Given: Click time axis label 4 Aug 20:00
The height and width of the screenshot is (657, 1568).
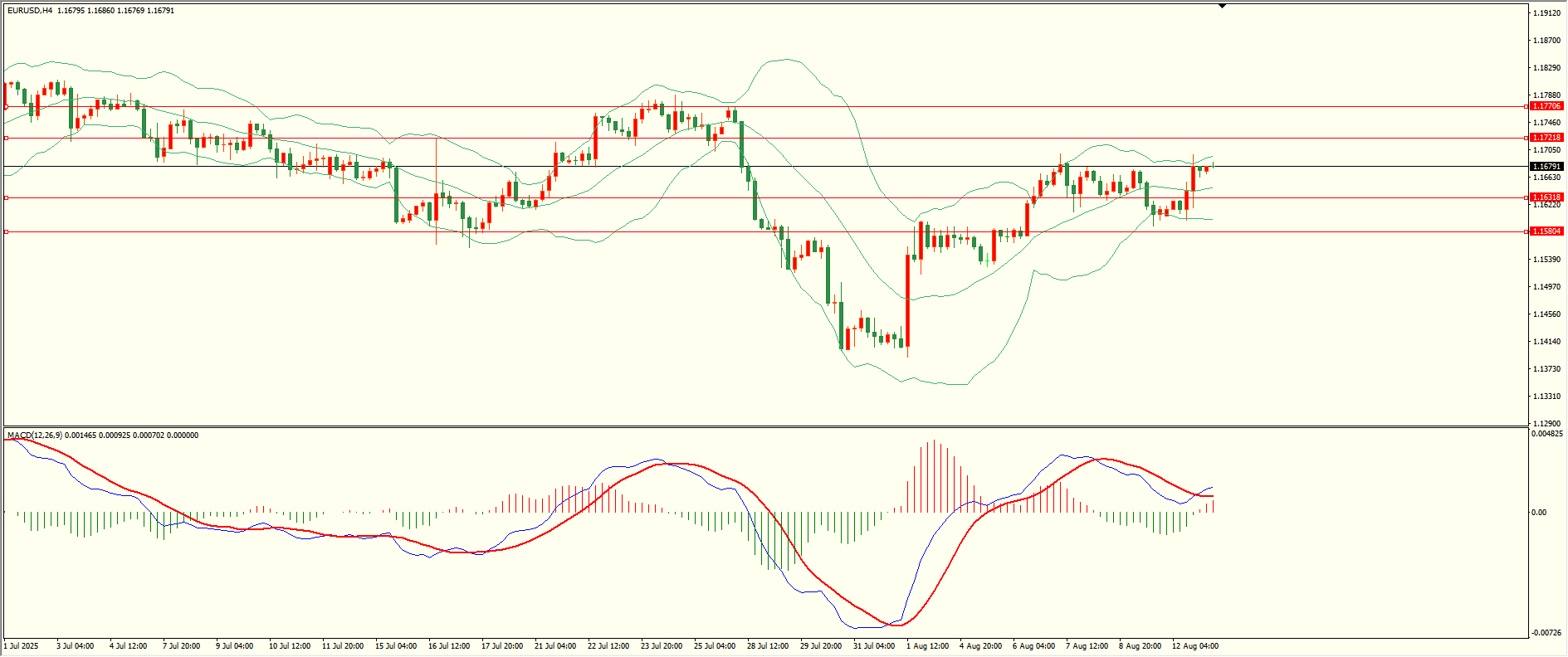Looking at the screenshot, I should (981, 646).
